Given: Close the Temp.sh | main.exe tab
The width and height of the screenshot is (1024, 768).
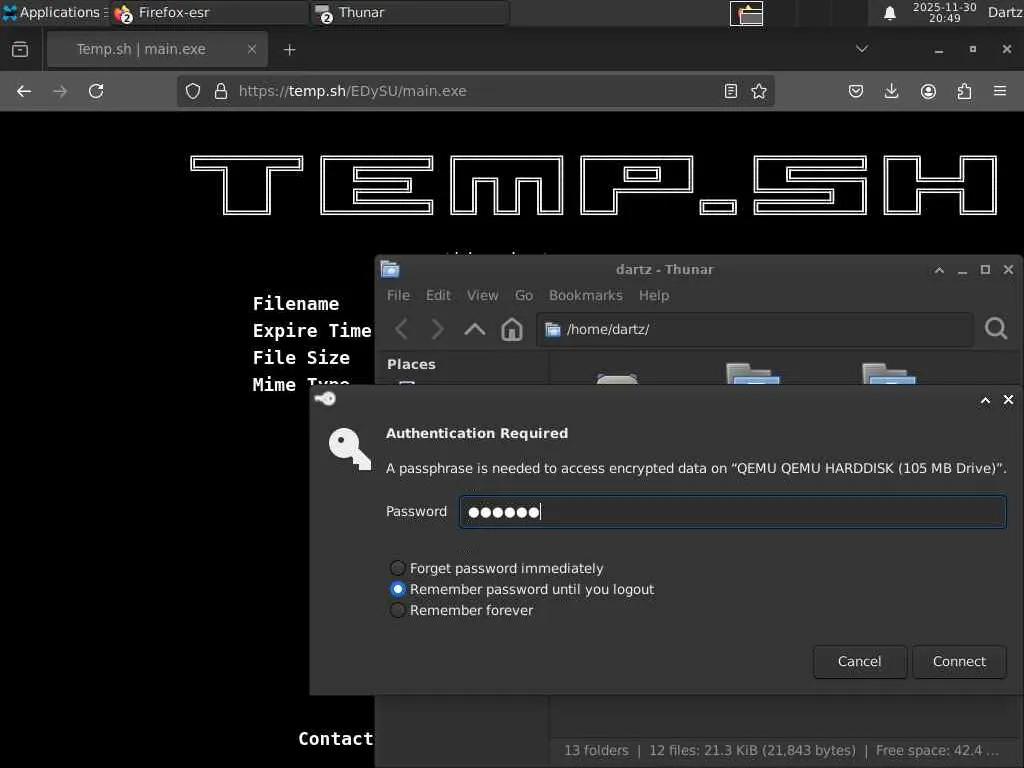Looking at the screenshot, I should click(251, 49).
